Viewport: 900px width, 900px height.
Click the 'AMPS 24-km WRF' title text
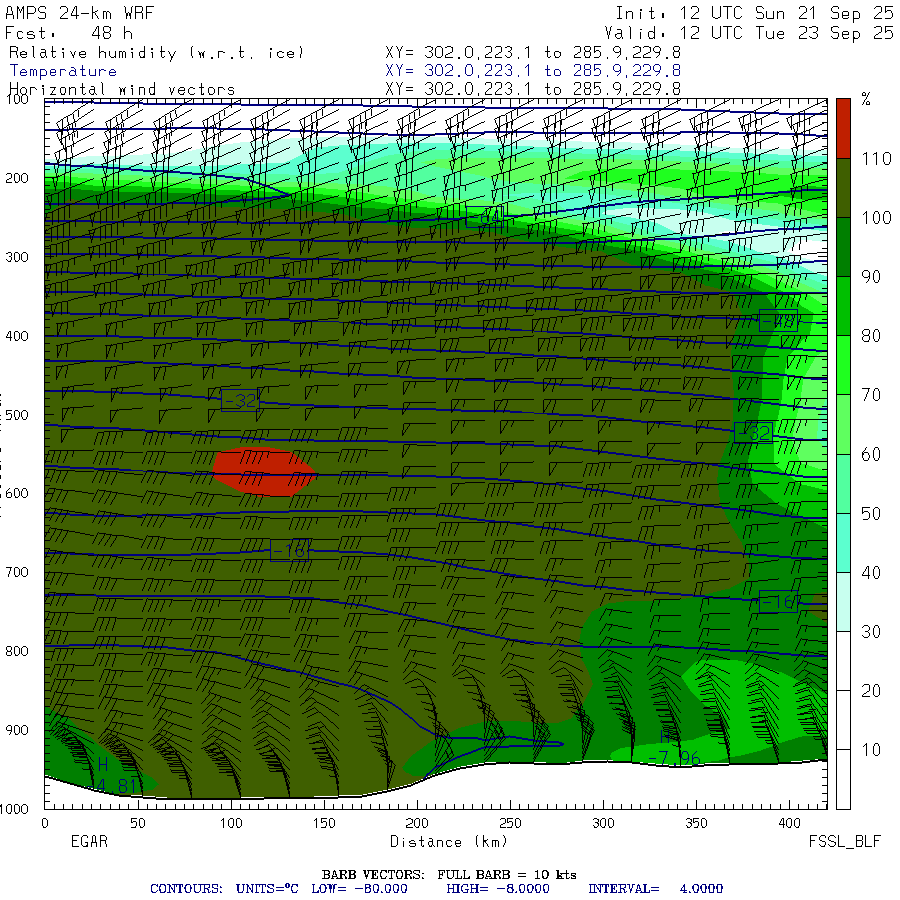pos(80,13)
